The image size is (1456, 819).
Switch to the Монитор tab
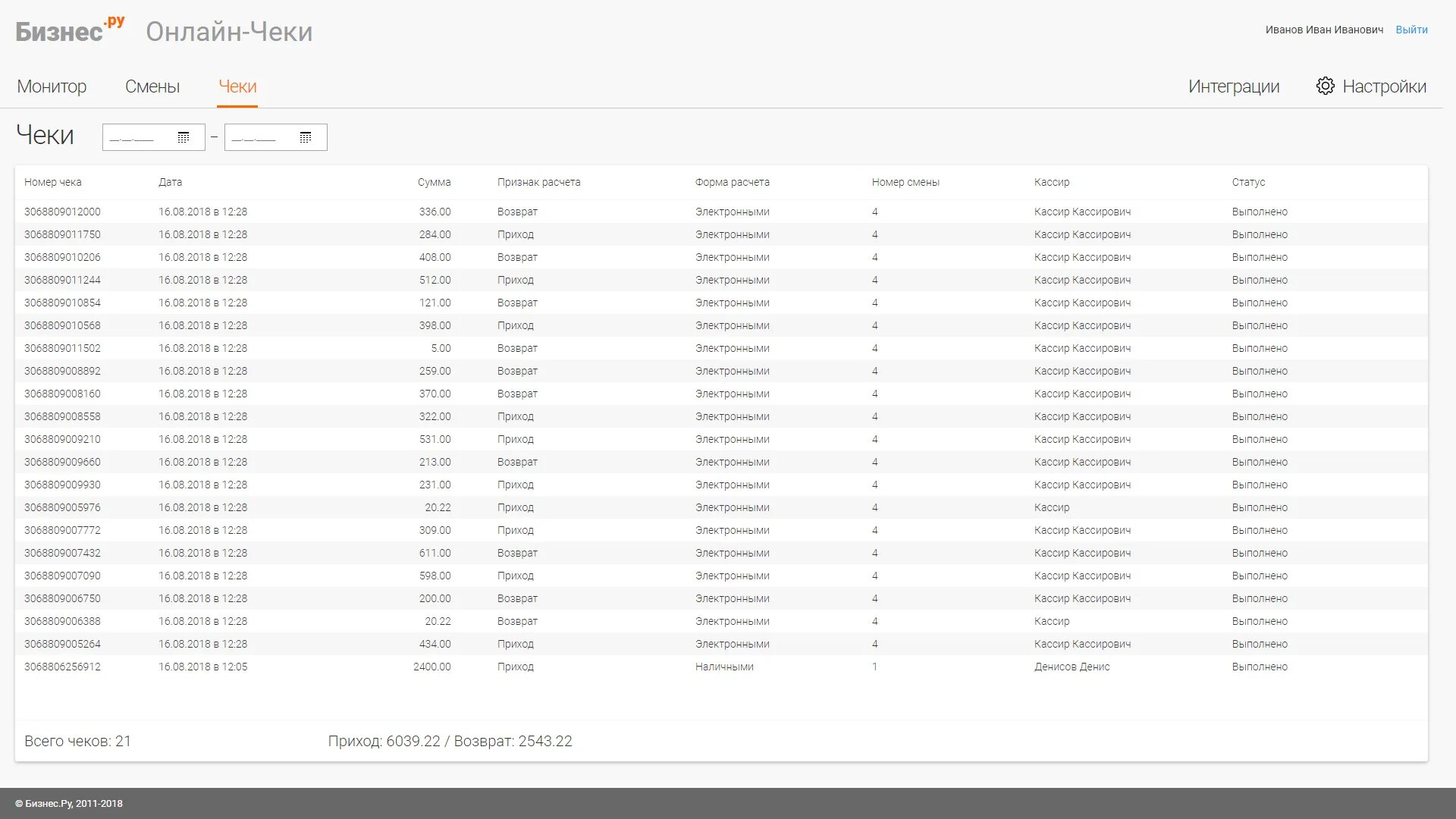coord(52,86)
